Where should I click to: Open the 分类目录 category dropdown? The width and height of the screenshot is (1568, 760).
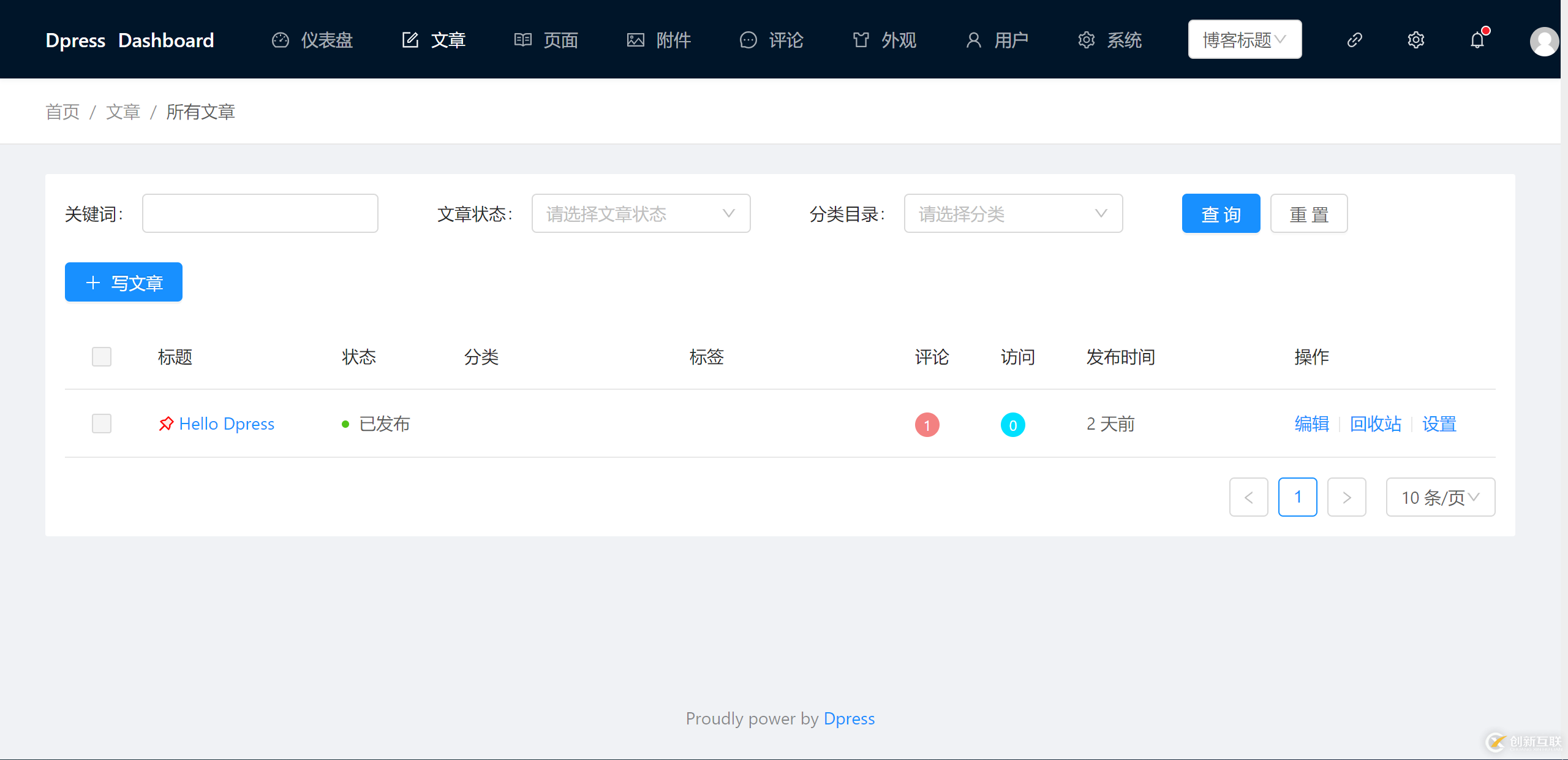click(x=1013, y=213)
